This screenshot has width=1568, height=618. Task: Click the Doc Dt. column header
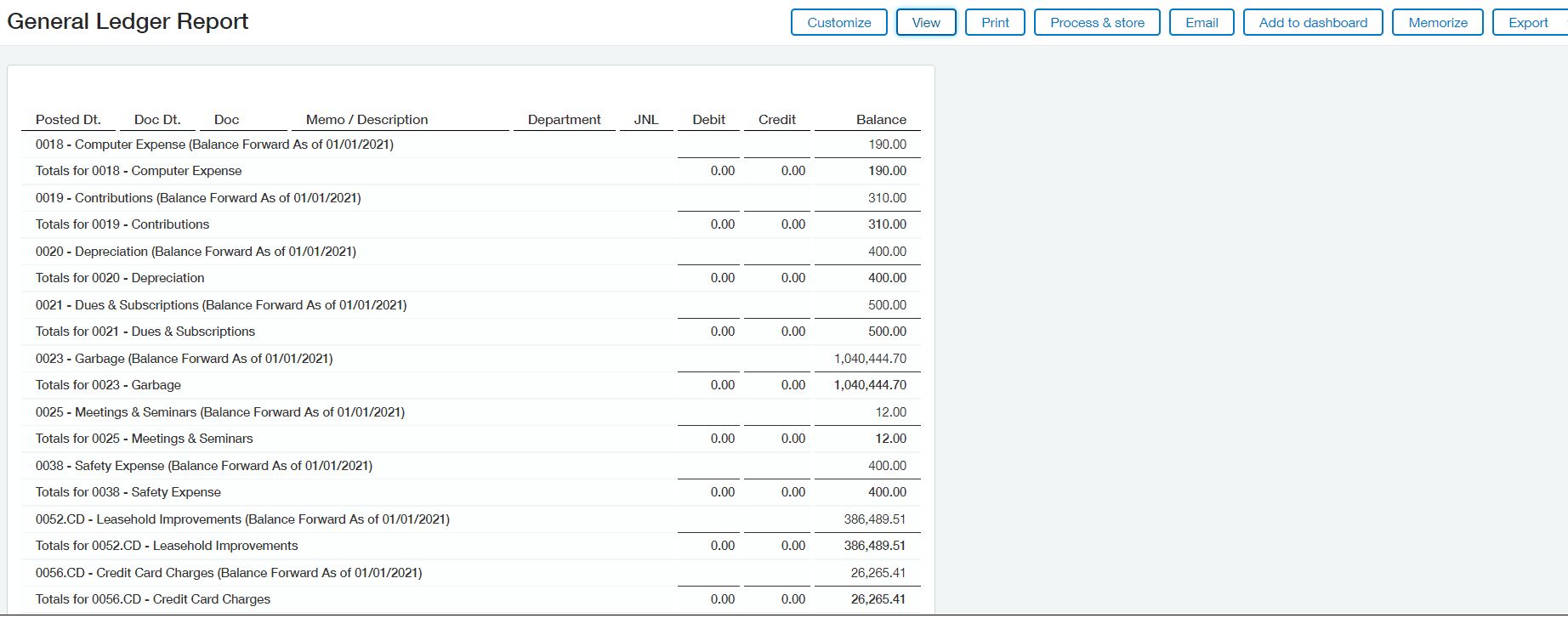coord(157,120)
